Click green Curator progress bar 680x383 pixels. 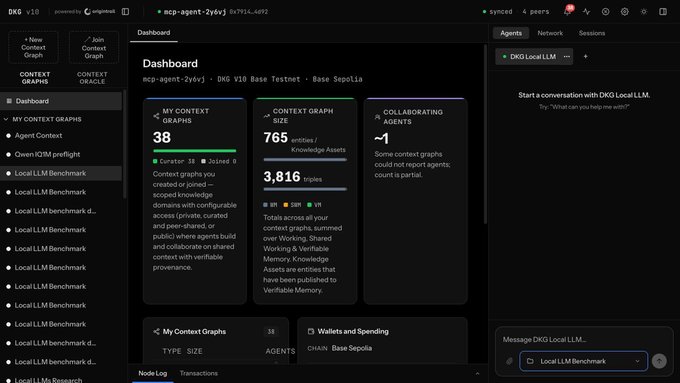pyautogui.click(x=195, y=151)
